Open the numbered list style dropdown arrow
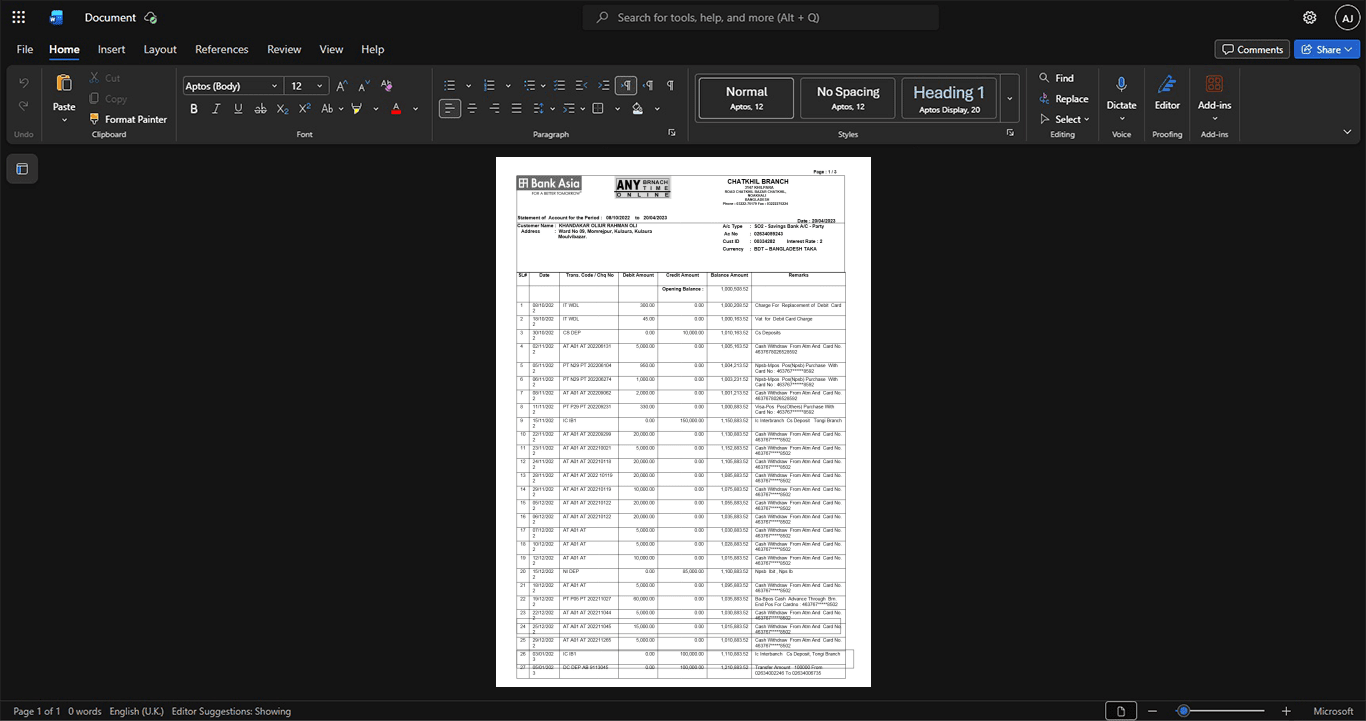Viewport: 1366px width, 721px height. point(508,86)
